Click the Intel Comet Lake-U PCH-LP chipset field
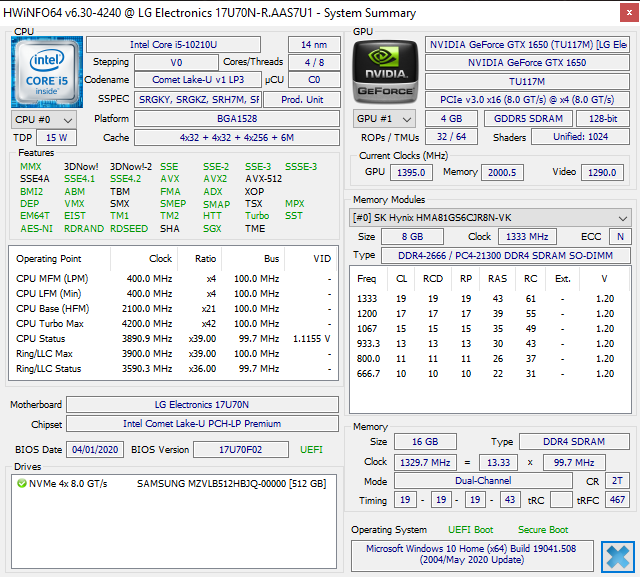 coord(202,424)
